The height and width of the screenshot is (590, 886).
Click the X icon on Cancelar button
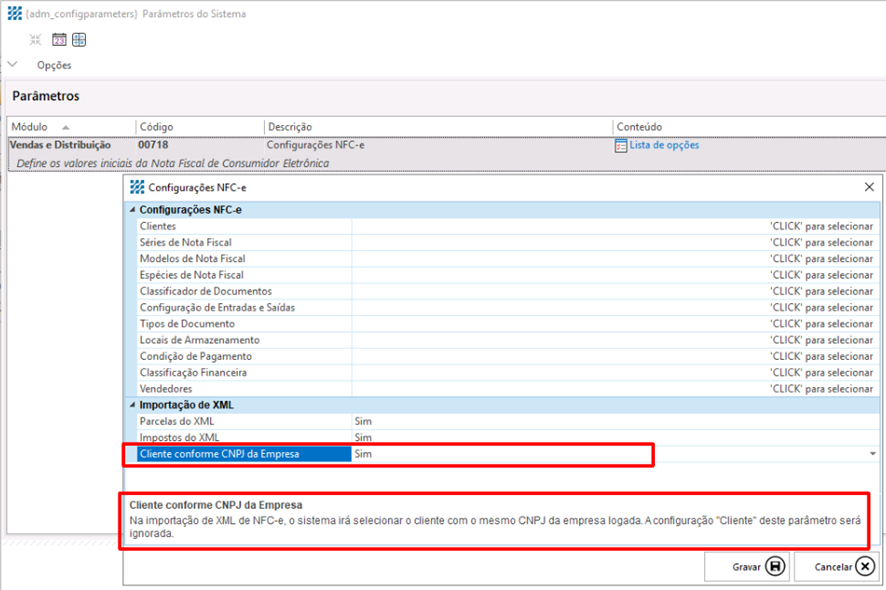(x=865, y=566)
